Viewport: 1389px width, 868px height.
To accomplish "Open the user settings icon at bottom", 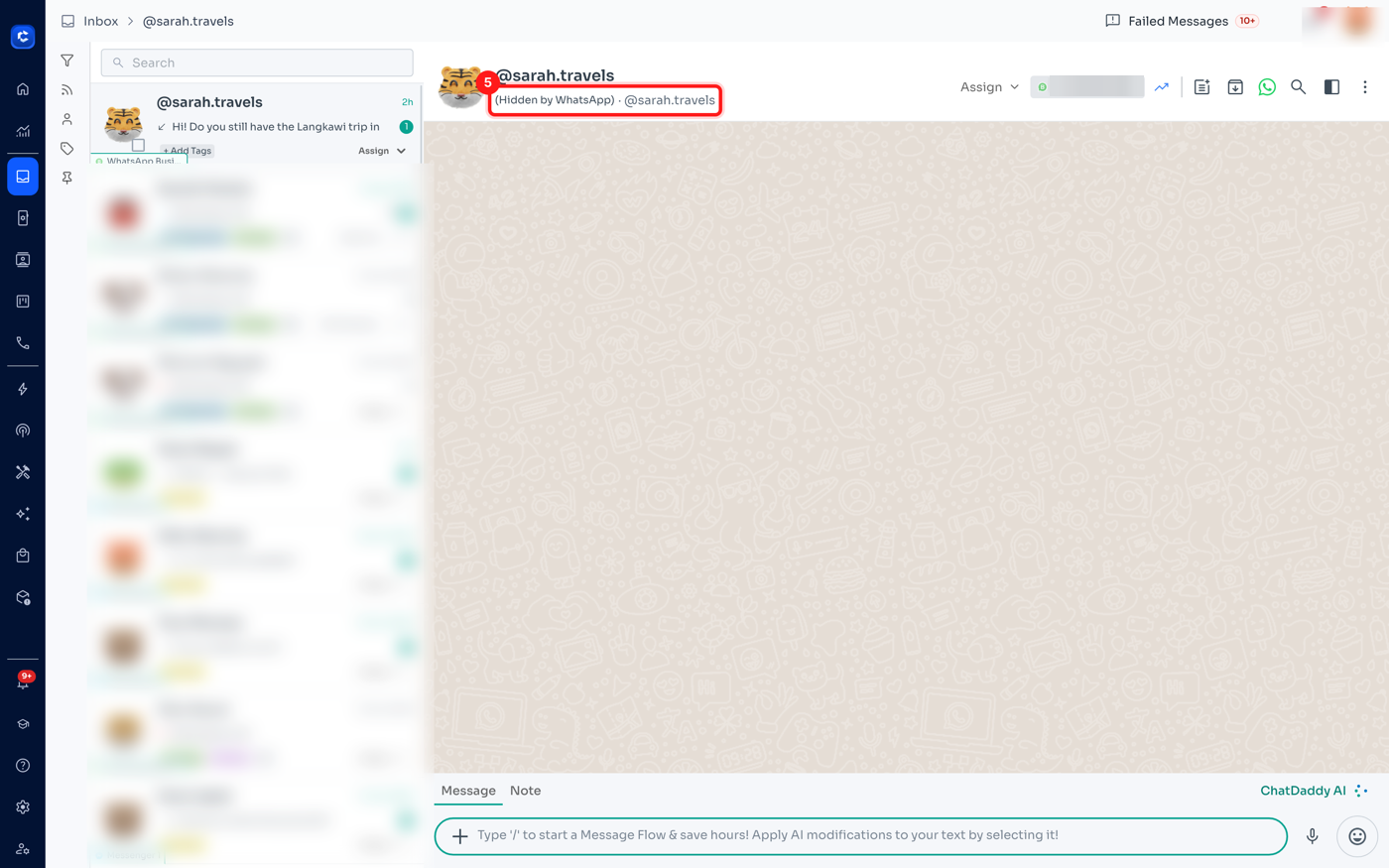I will [23, 849].
